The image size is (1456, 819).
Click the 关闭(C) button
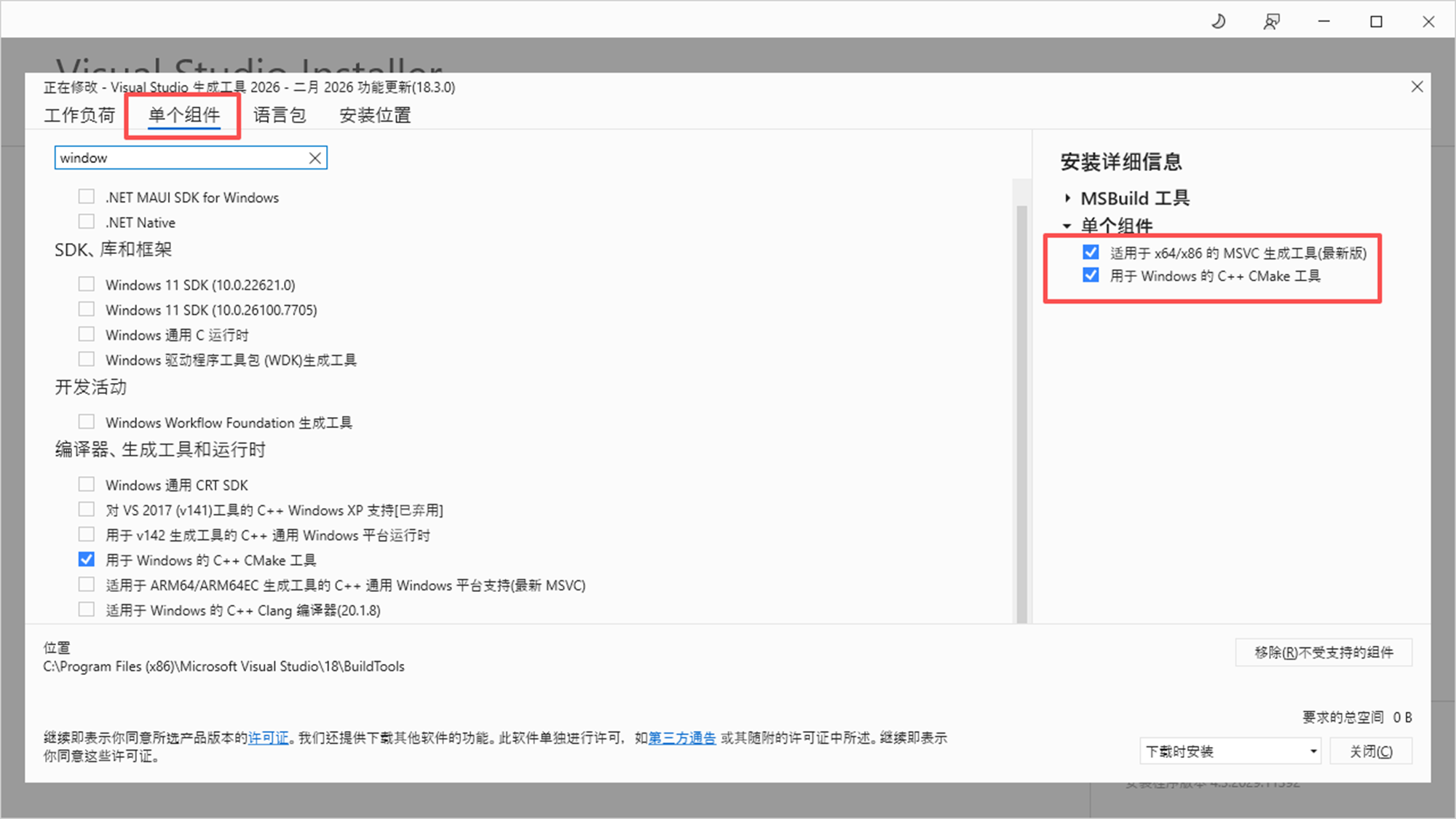tap(1371, 751)
